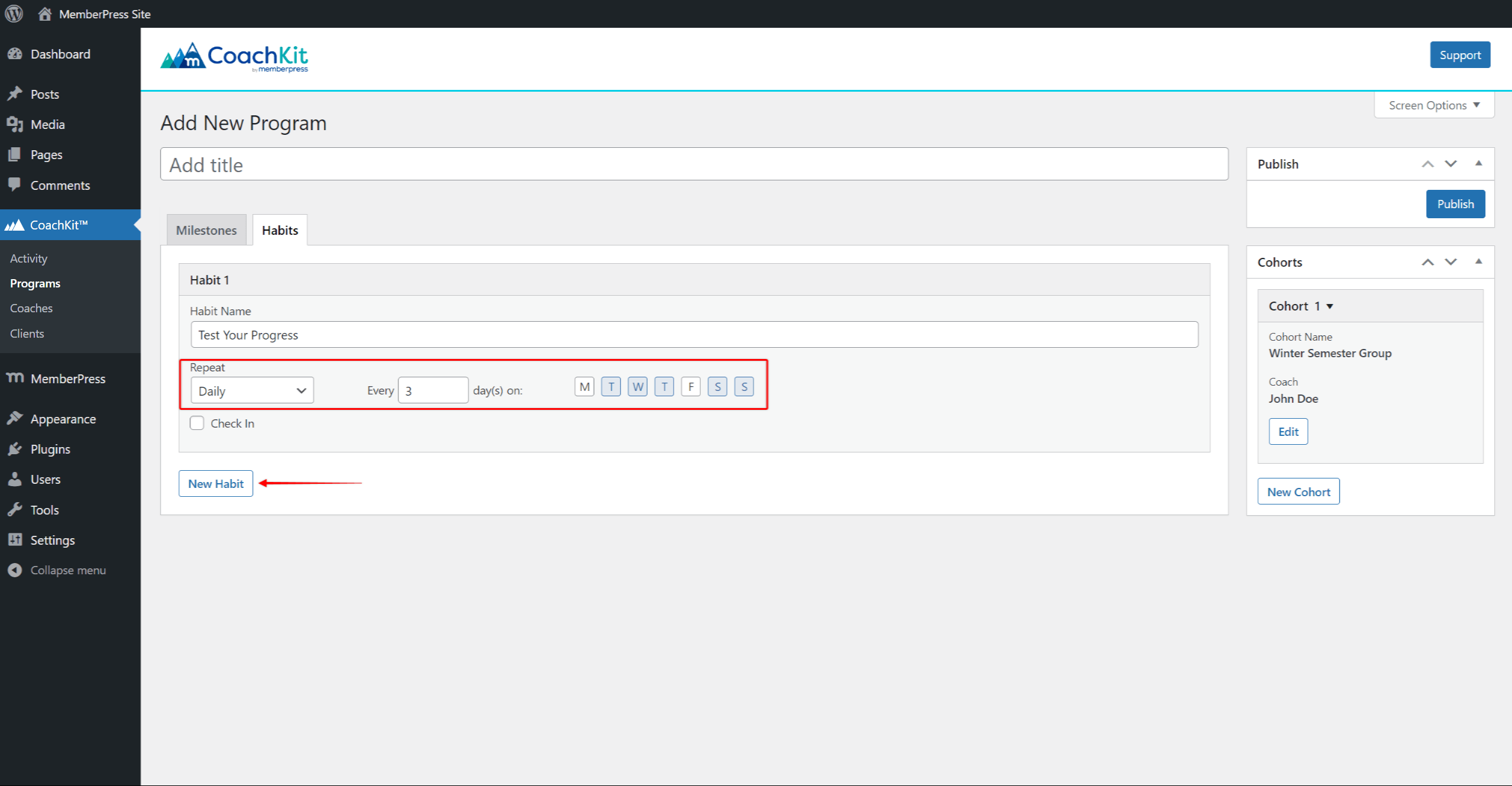Open the Repeat Daily dropdown
Image resolution: width=1512 pixels, height=786 pixels.
pyautogui.click(x=250, y=390)
